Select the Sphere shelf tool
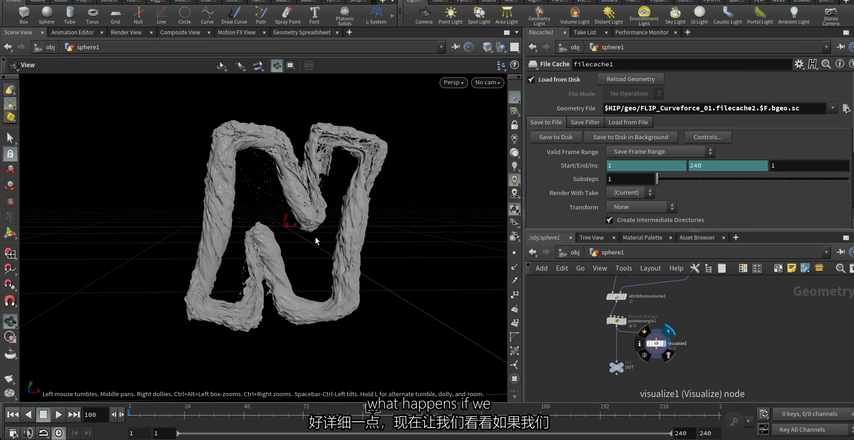Image resolution: width=854 pixels, height=440 pixels. (46, 14)
